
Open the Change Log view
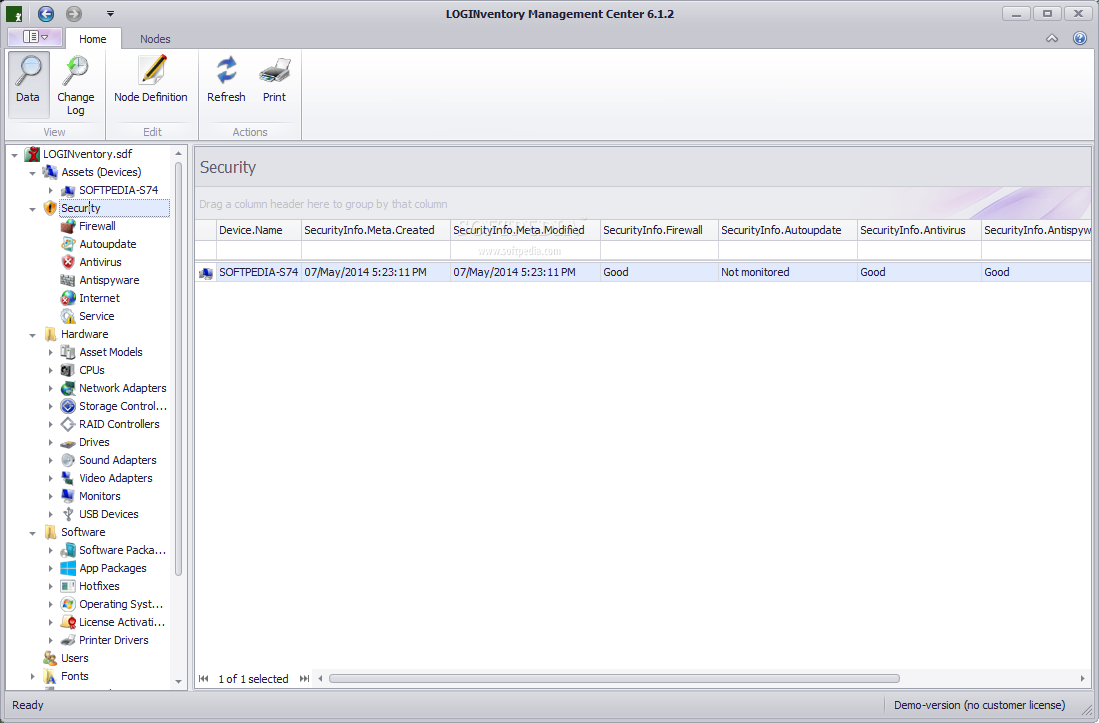76,84
